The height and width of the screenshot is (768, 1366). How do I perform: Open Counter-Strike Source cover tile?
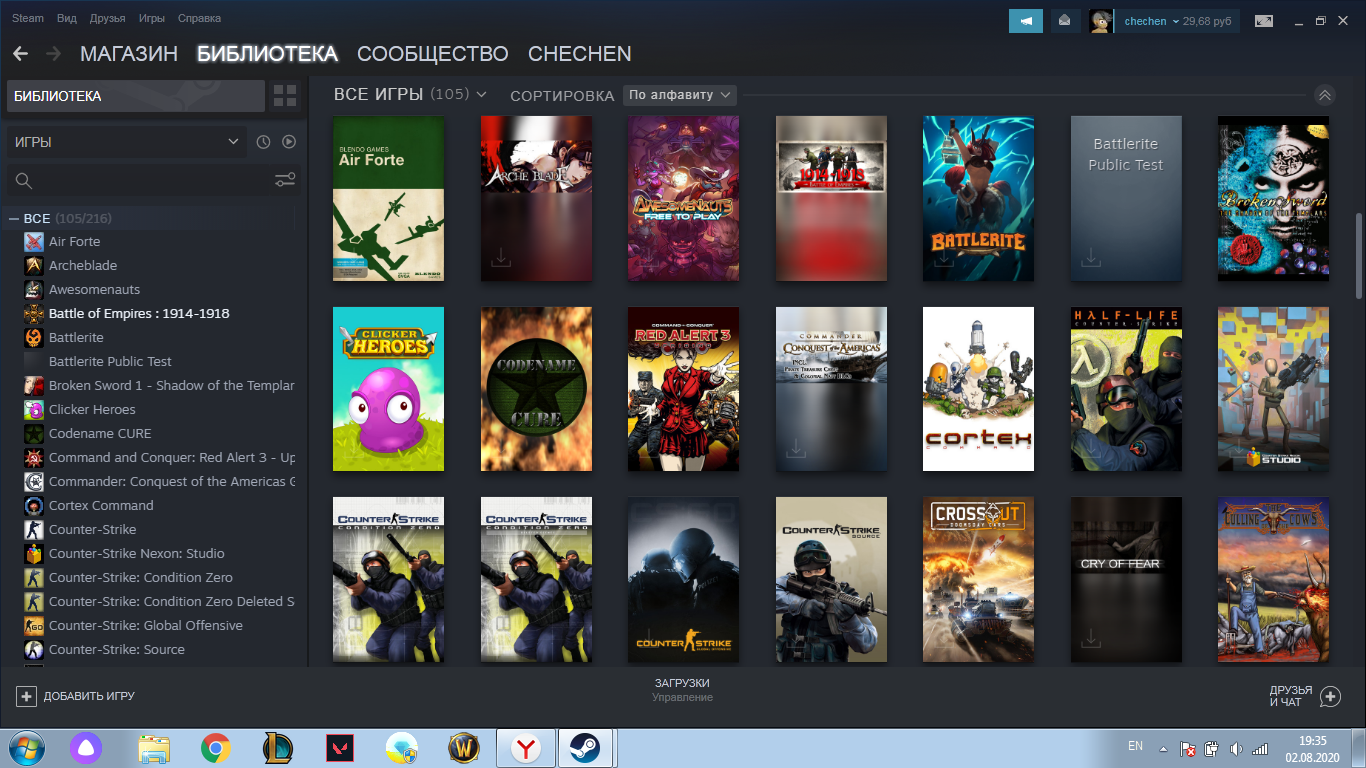pyautogui.click(x=831, y=580)
